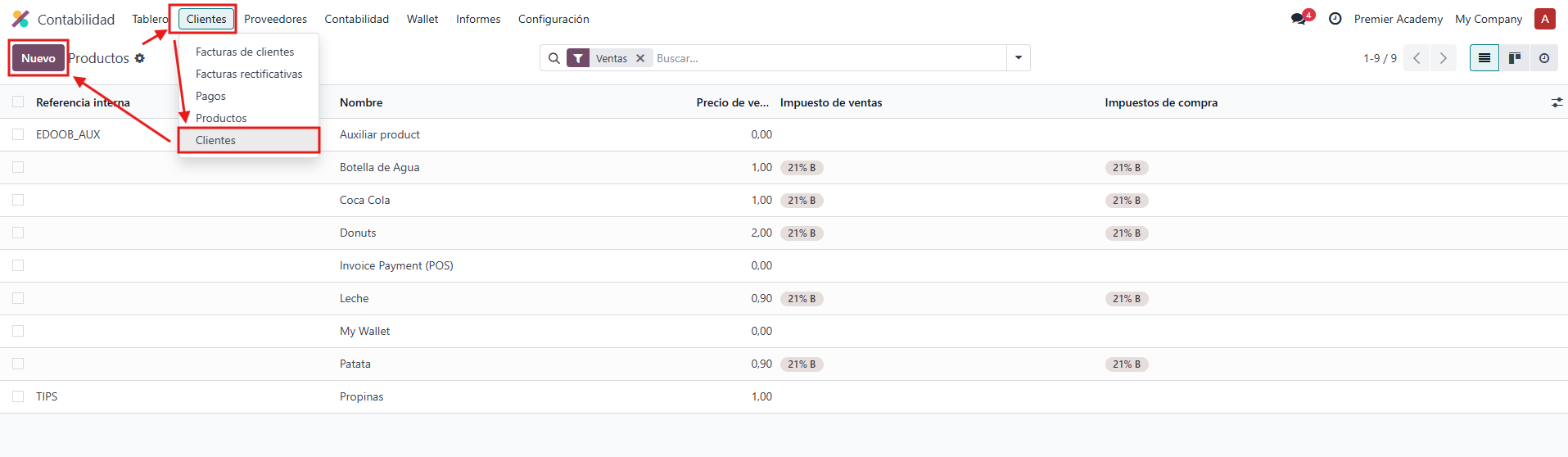Click the Nuevo button

38,58
